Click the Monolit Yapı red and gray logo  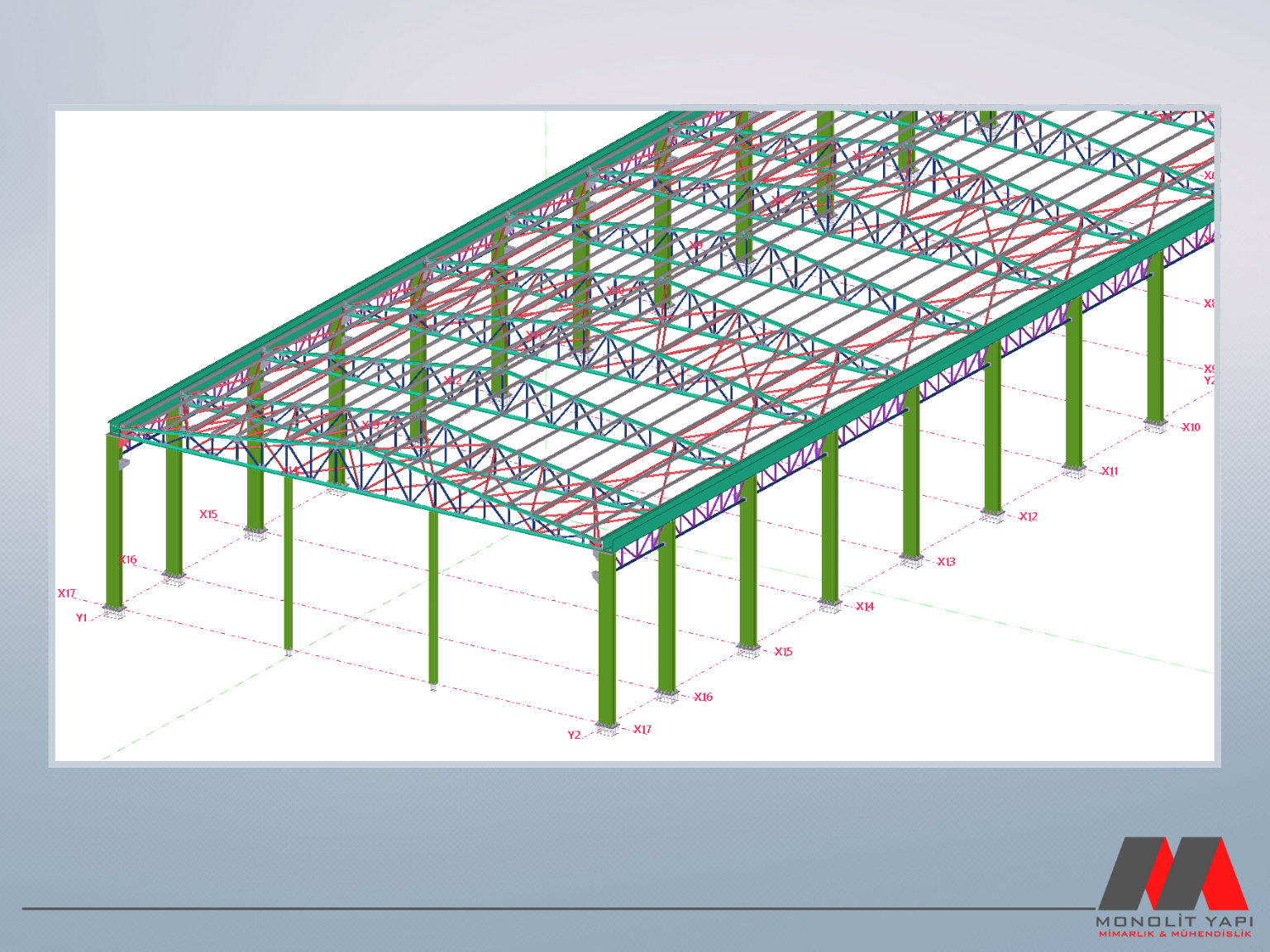pos(1172,873)
